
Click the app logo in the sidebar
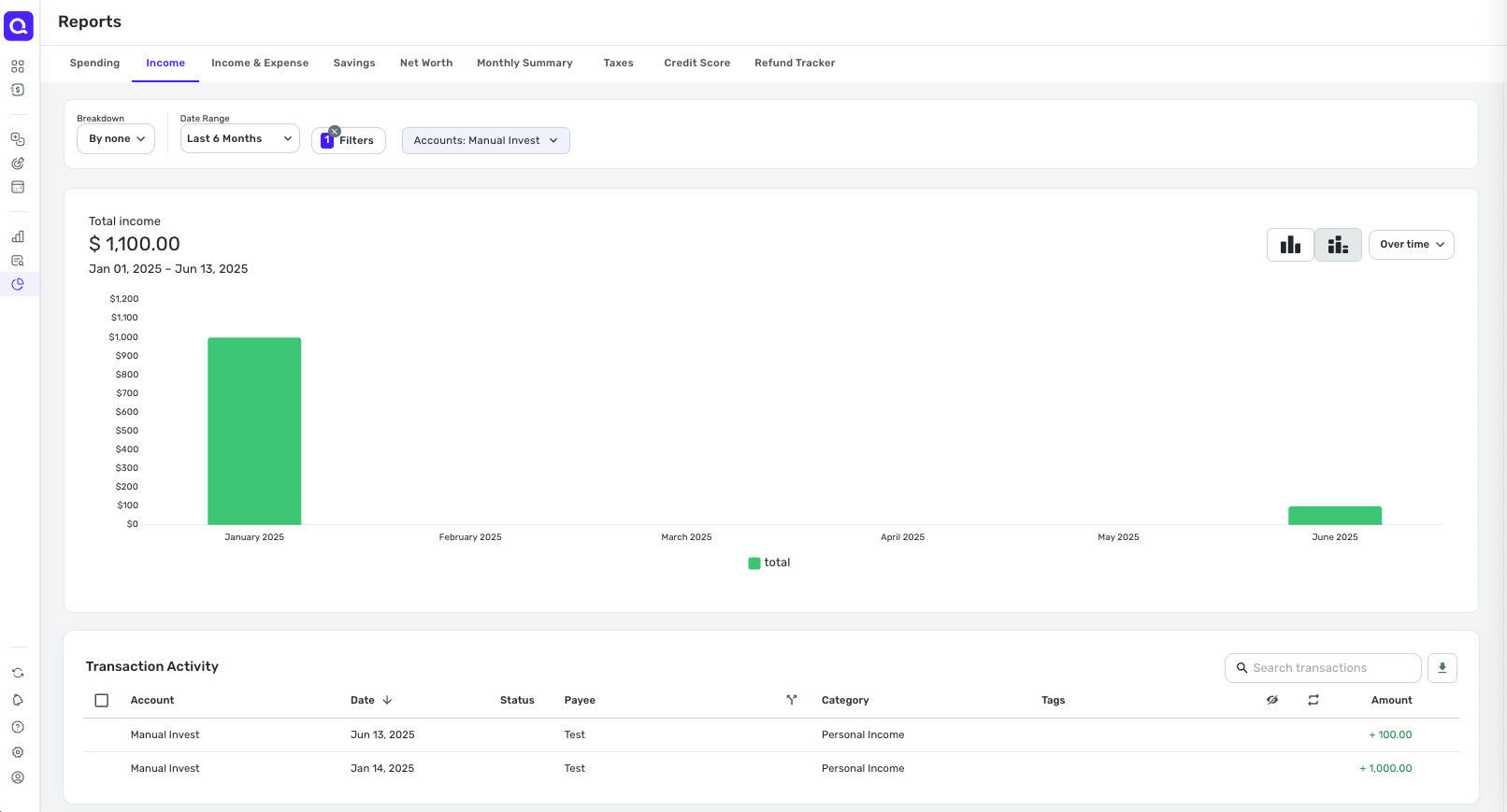coord(19,26)
